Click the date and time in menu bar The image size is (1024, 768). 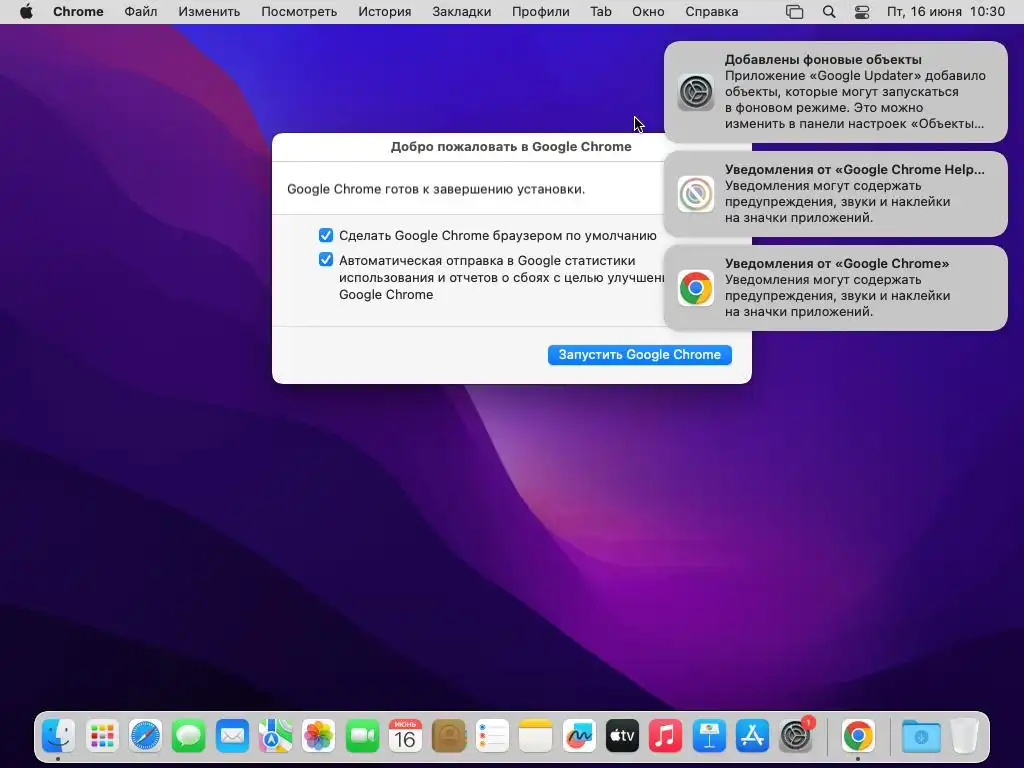coord(946,12)
